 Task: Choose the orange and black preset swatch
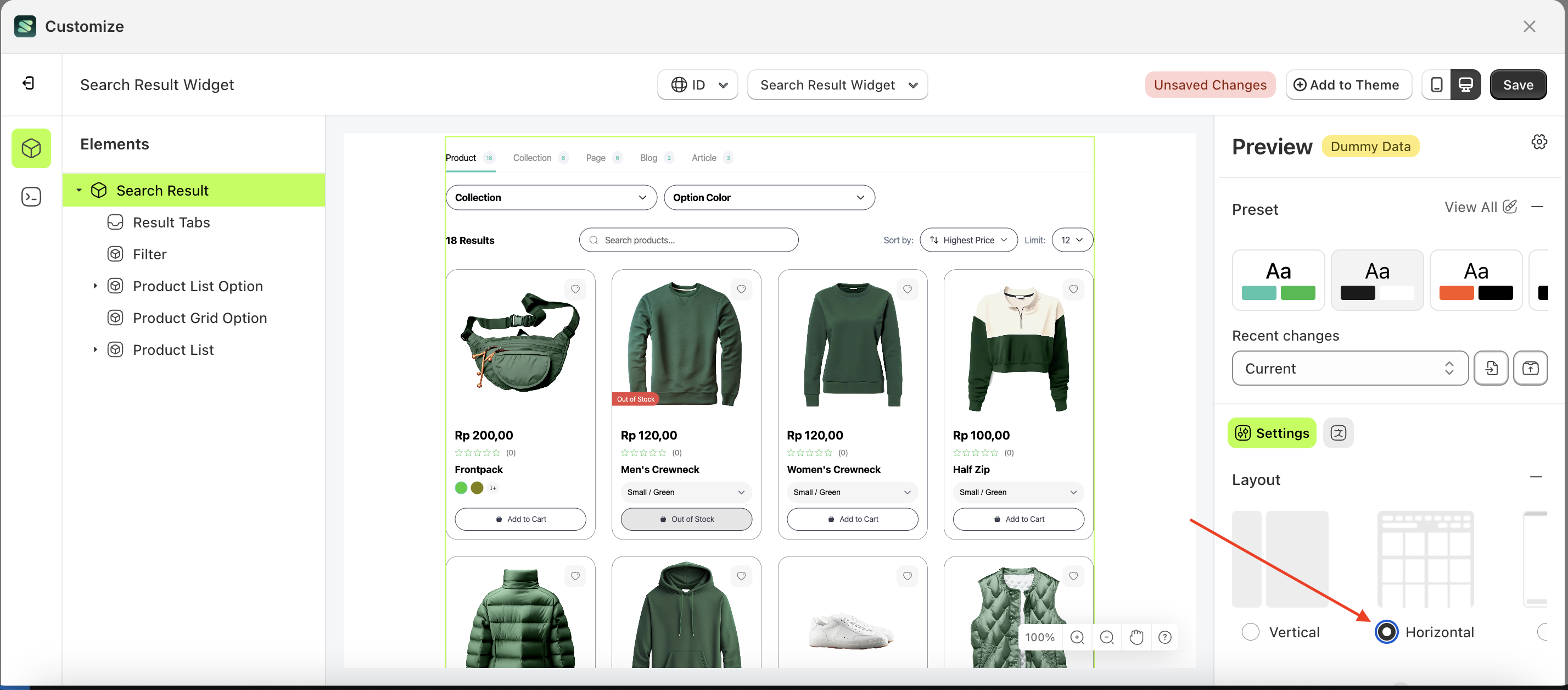(1475, 280)
